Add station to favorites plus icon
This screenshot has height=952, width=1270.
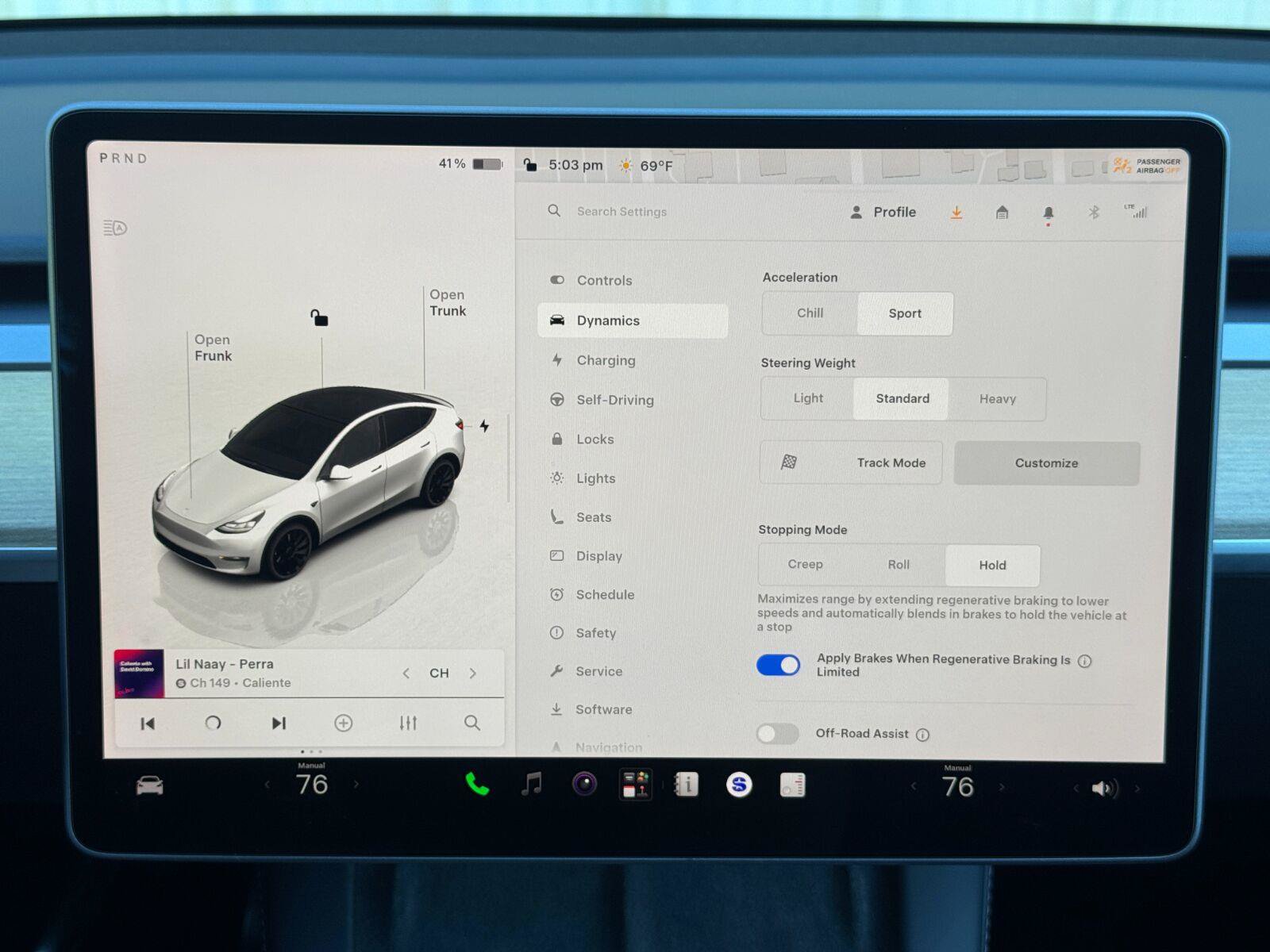pyautogui.click(x=343, y=723)
